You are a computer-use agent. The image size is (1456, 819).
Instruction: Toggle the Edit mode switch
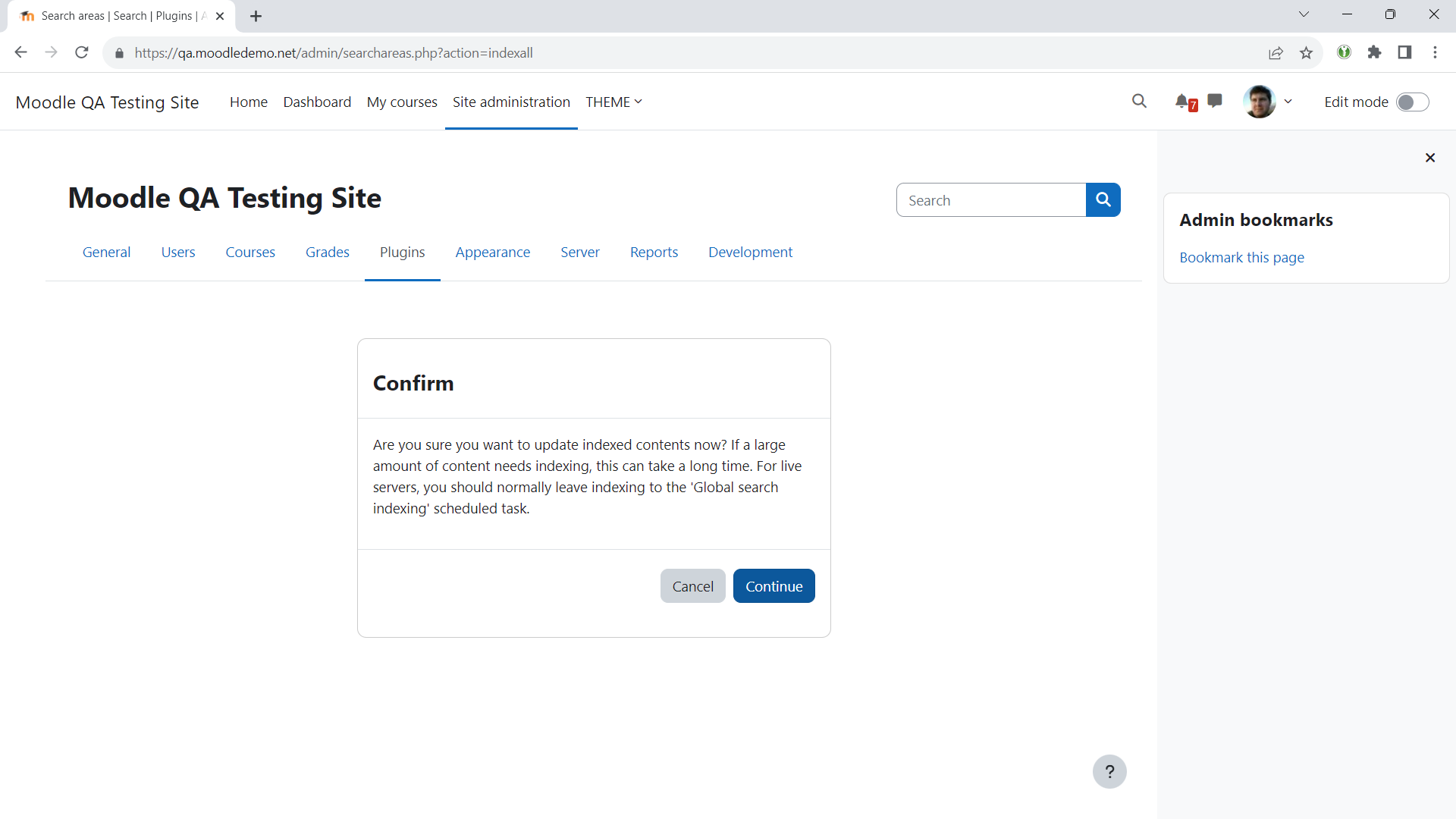tap(1412, 102)
